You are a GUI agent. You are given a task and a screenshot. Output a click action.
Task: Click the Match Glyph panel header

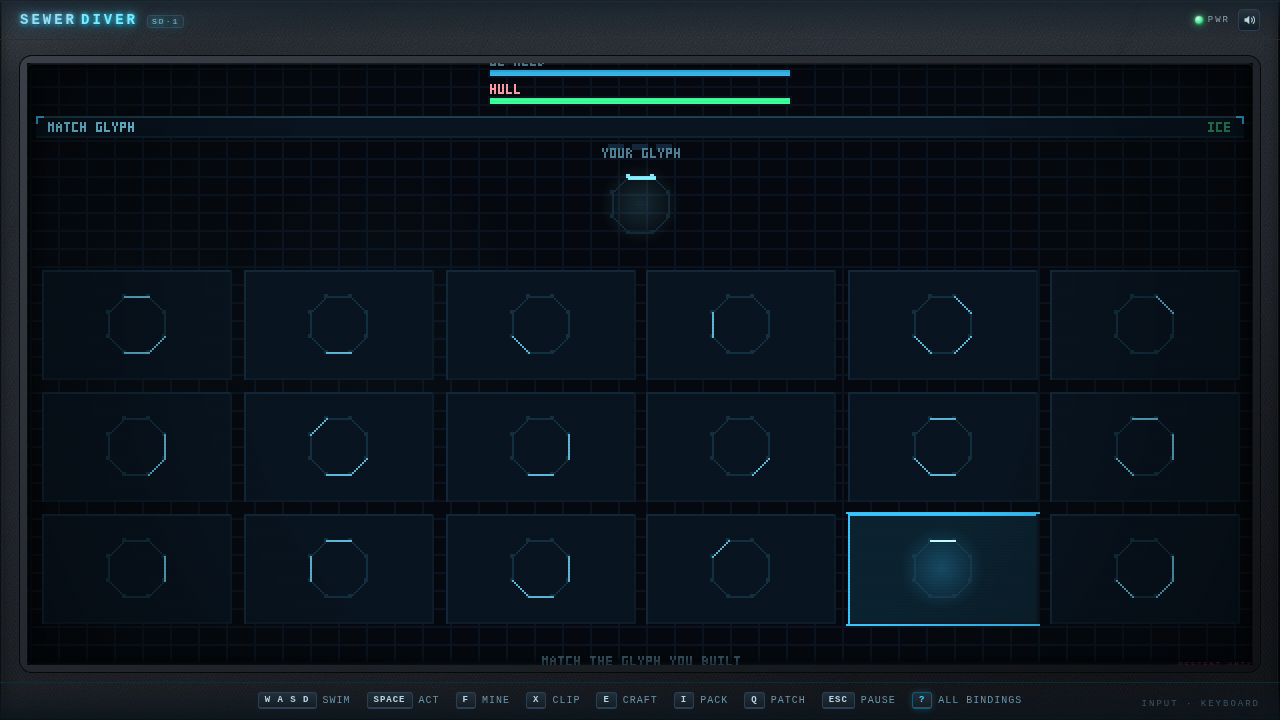click(x=640, y=127)
